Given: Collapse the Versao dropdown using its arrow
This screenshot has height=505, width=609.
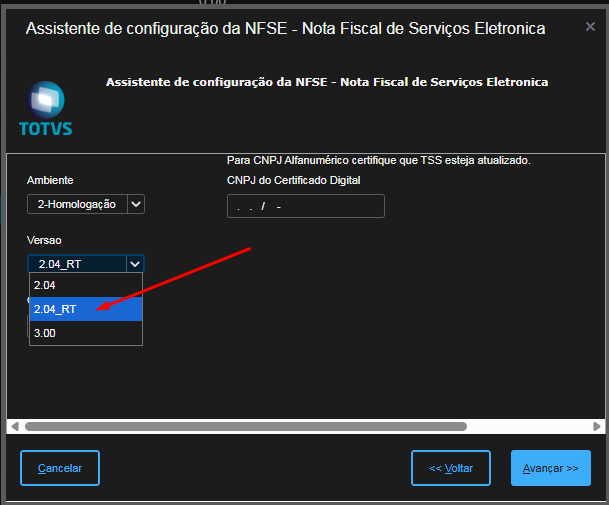Looking at the screenshot, I should (135, 264).
